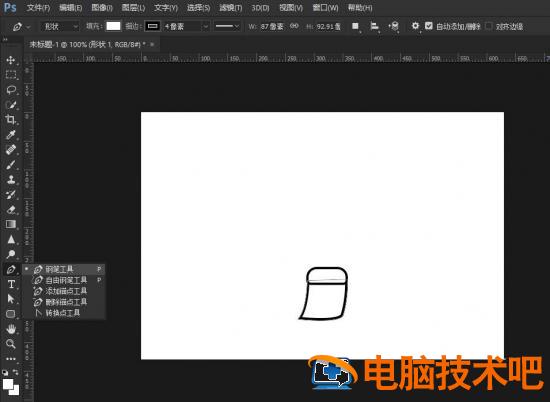Viewport: 550px width, 402px height.
Task: Open the 视图(V) menu
Action: tap(291, 8)
